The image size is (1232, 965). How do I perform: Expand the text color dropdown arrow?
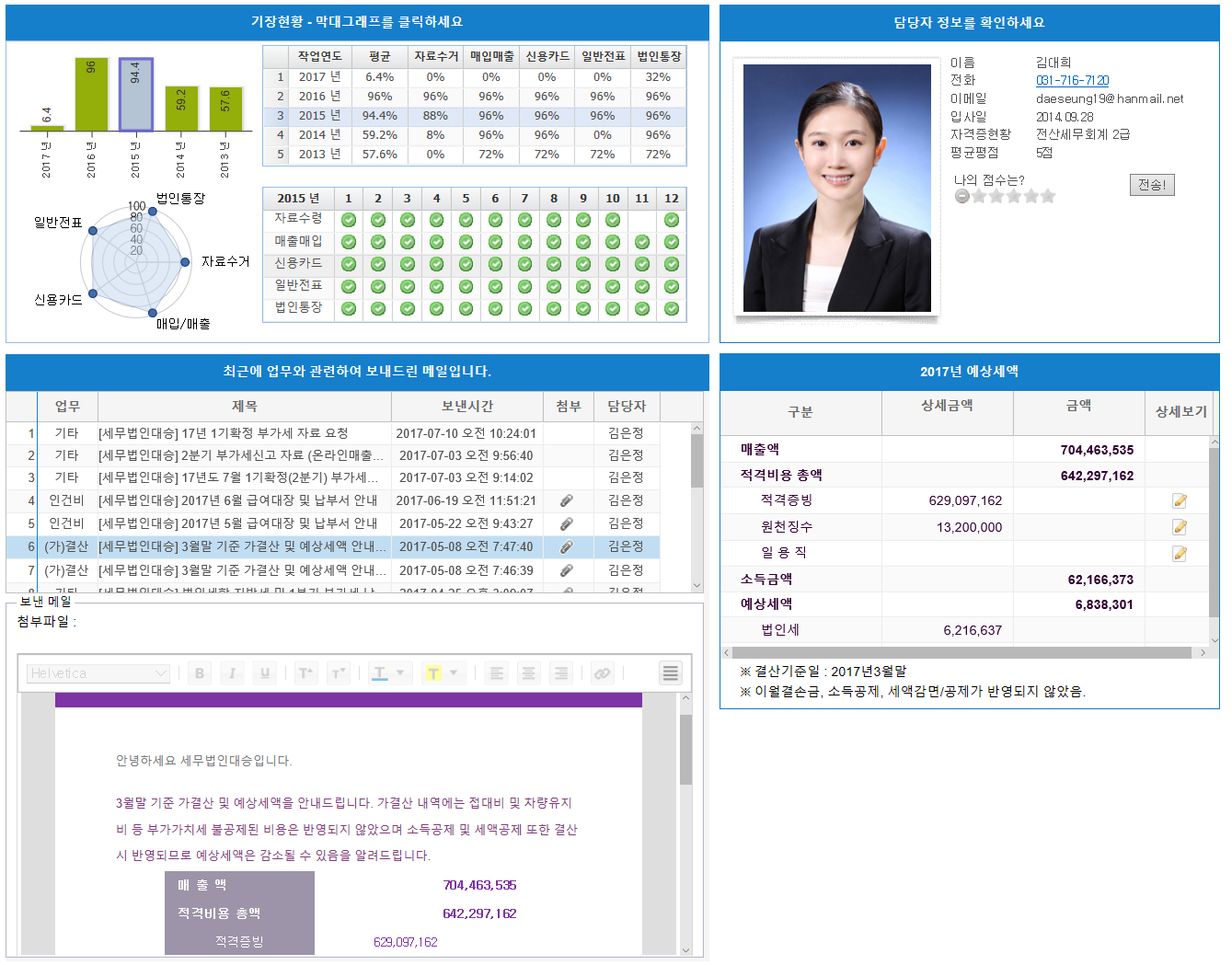pyautogui.click(x=400, y=673)
